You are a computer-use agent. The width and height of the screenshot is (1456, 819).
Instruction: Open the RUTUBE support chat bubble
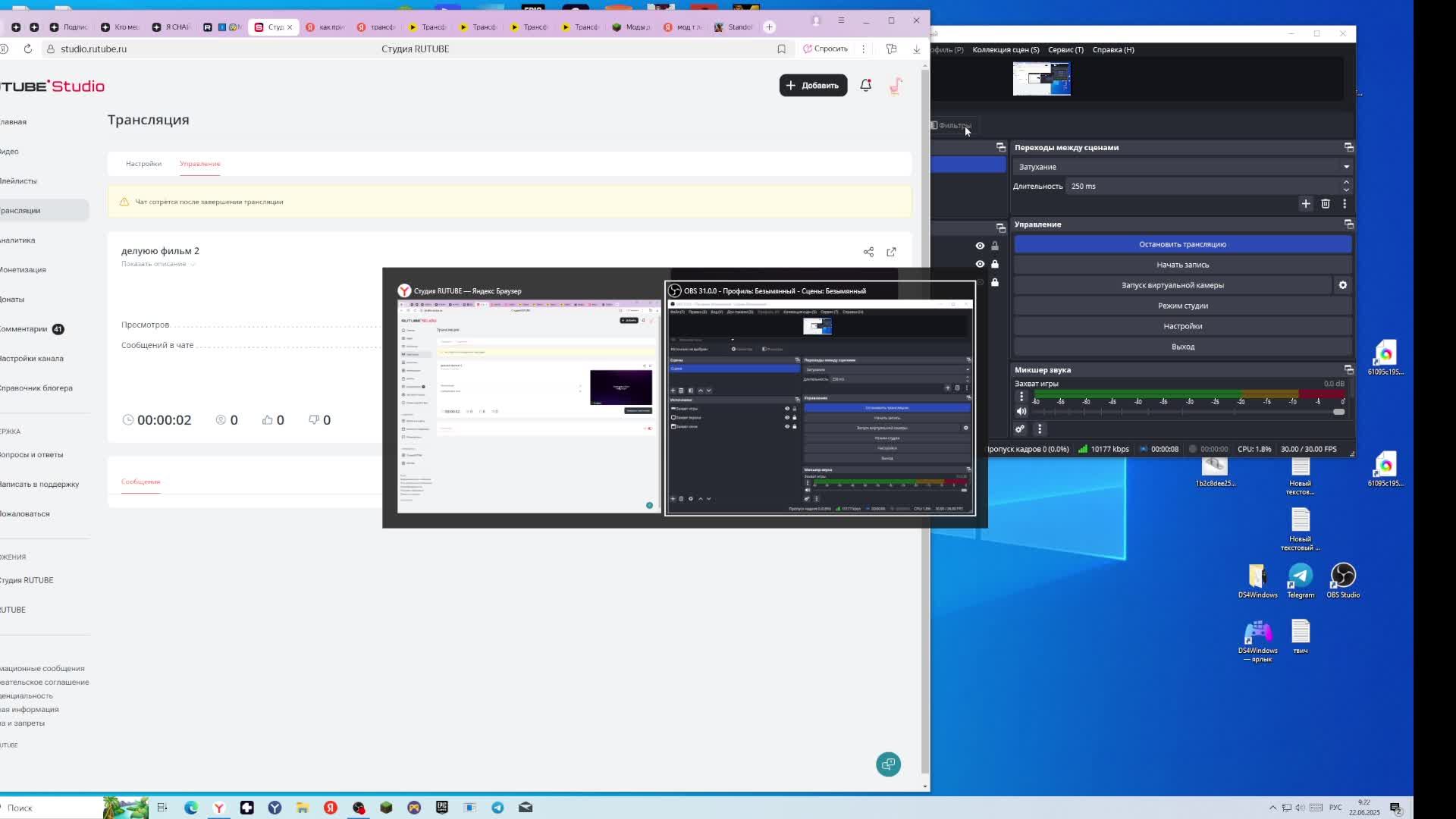pos(888,764)
